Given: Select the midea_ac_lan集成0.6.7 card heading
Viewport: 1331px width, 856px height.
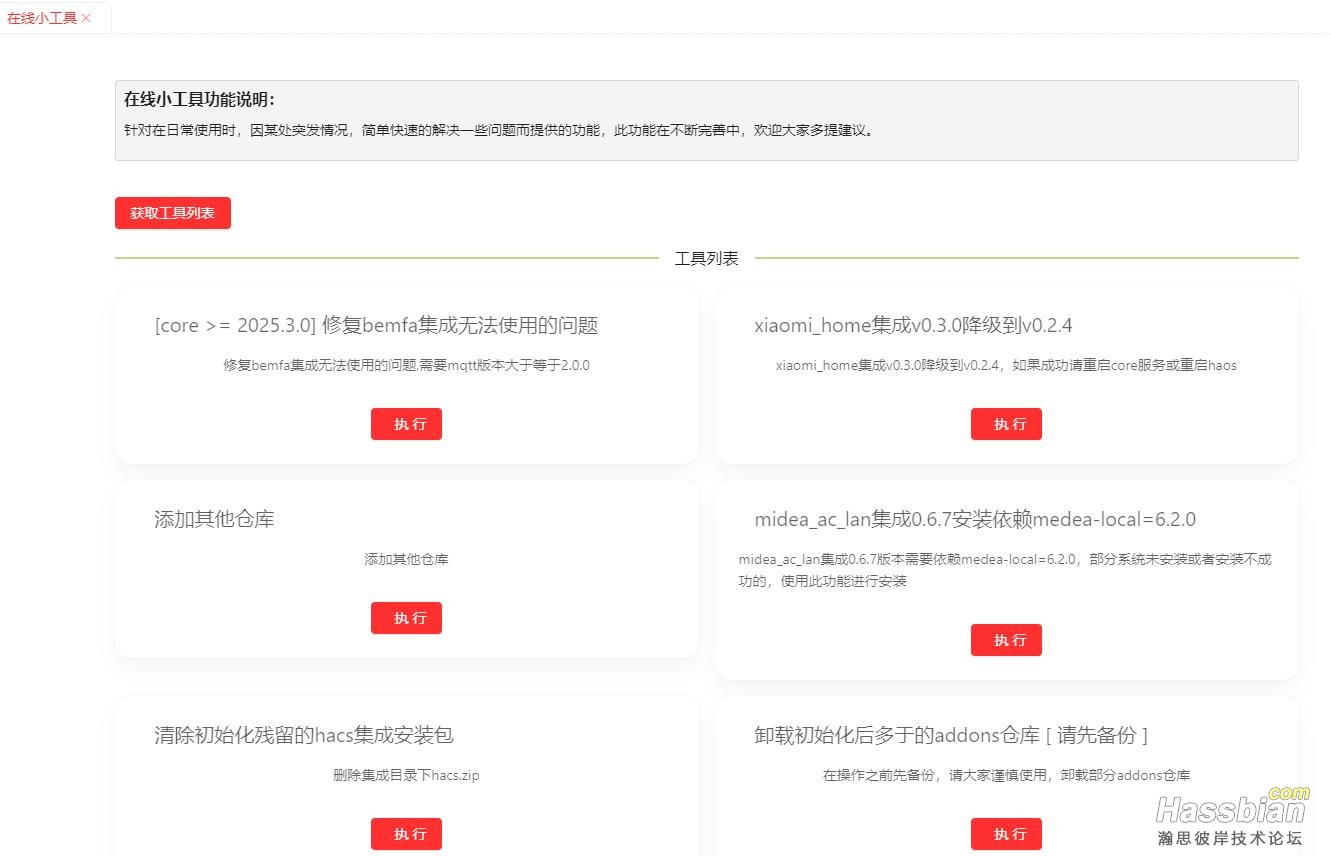Looking at the screenshot, I should coord(975,519).
